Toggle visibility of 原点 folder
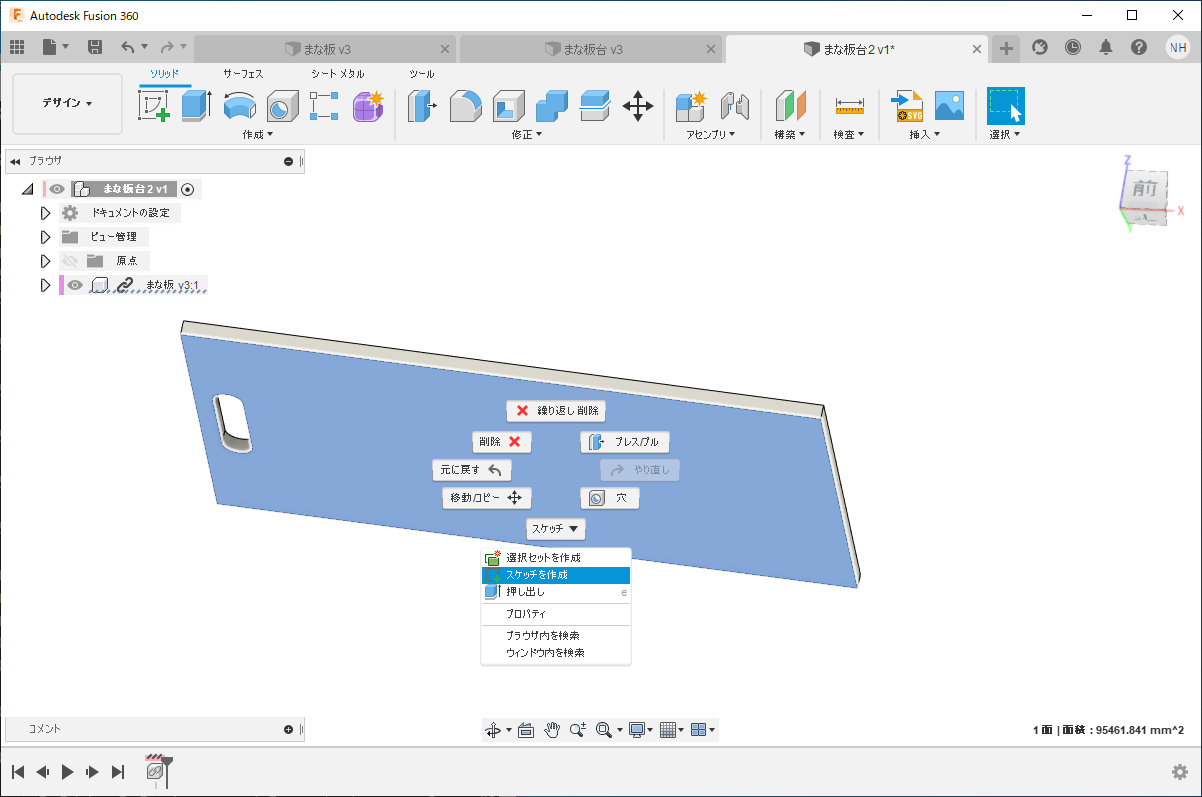 click(70, 261)
